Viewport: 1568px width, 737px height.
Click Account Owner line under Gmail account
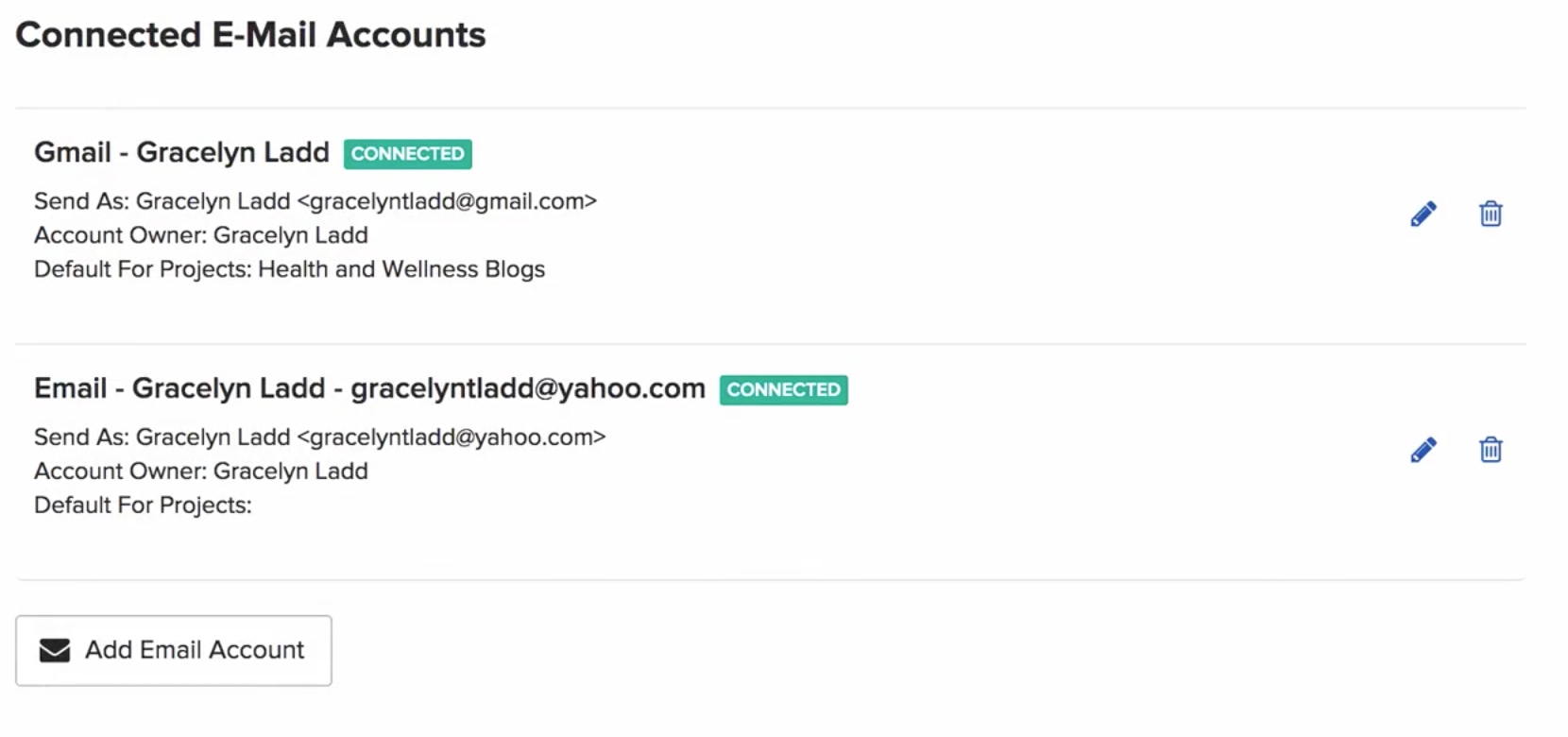point(201,235)
